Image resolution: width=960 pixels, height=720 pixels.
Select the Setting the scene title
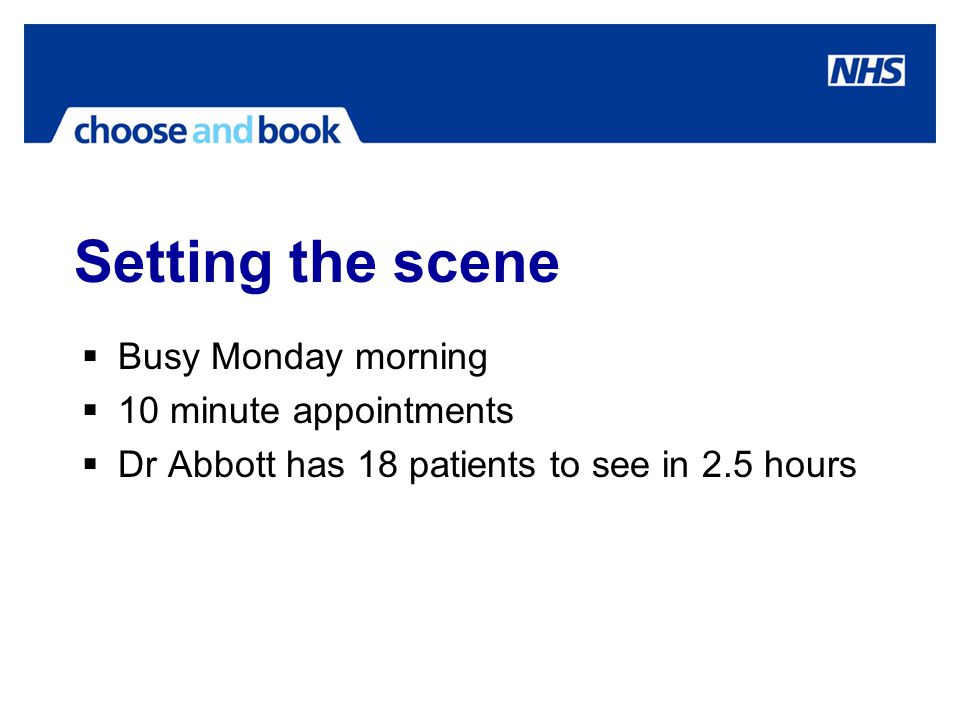(x=317, y=263)
